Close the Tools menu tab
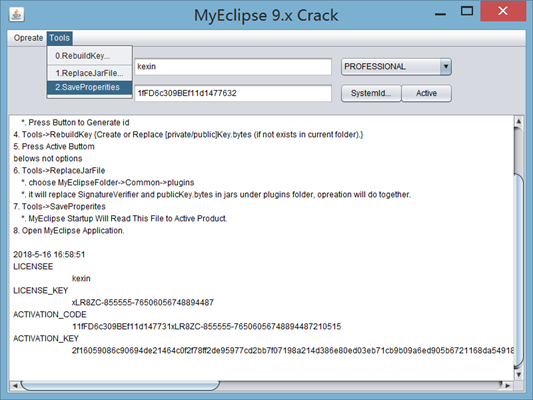The width and height of the screenshot is (533, 400). coord(59,38)
